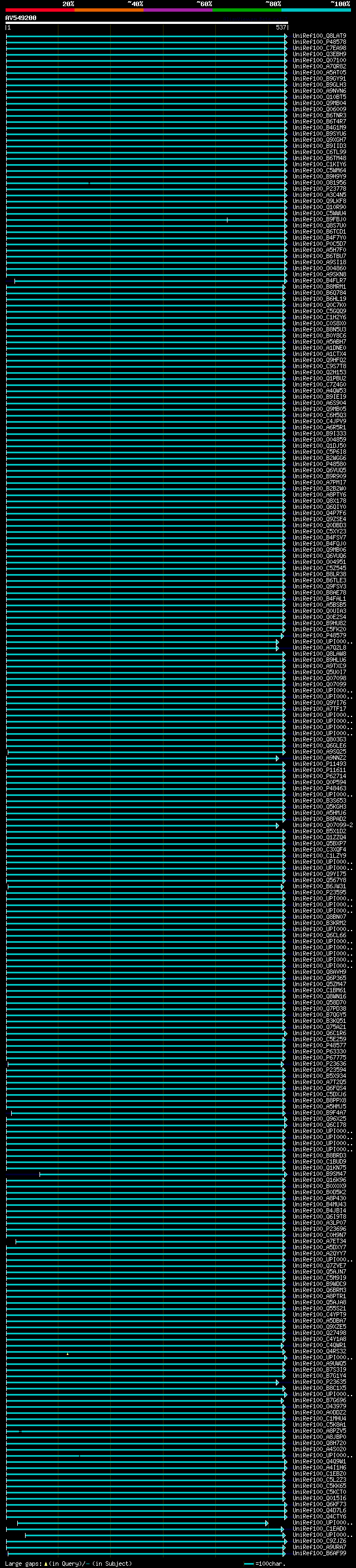Select hit label UniRef100_Q9LKF8
Viewport: 356px width, 1568px height.
coord(319,201)
